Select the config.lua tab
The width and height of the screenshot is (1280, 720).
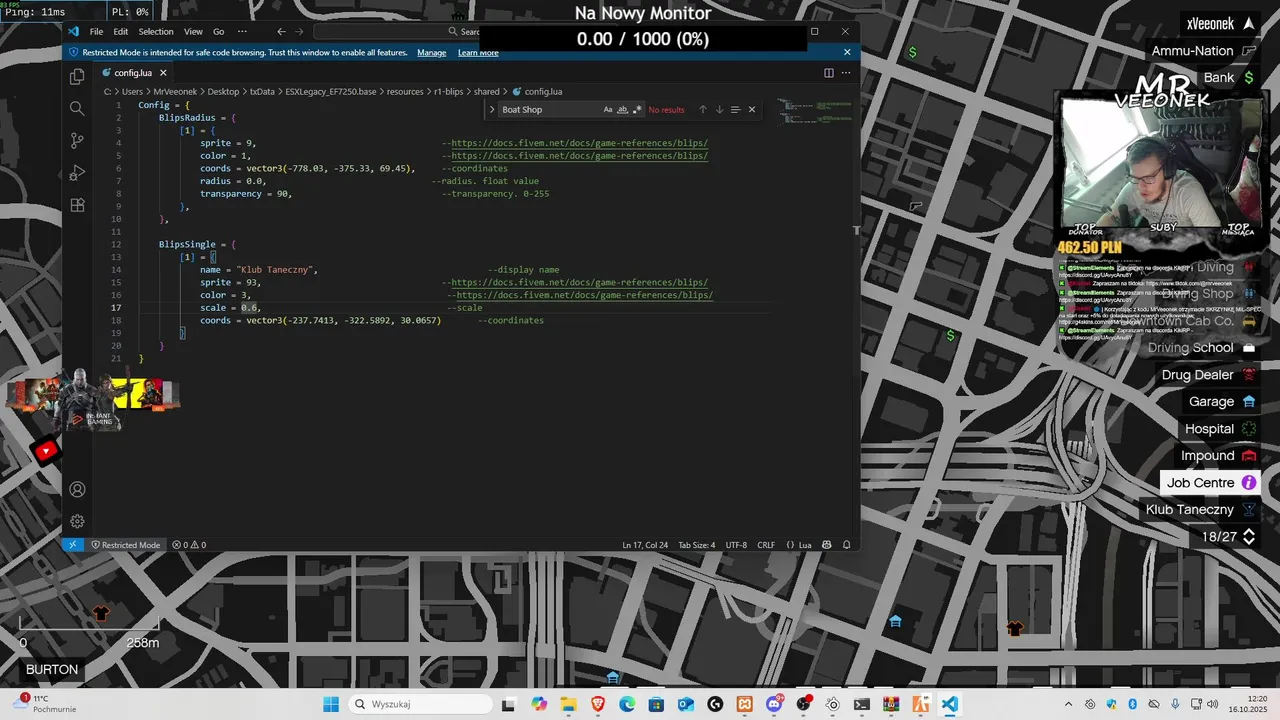(x=133, y=73)
